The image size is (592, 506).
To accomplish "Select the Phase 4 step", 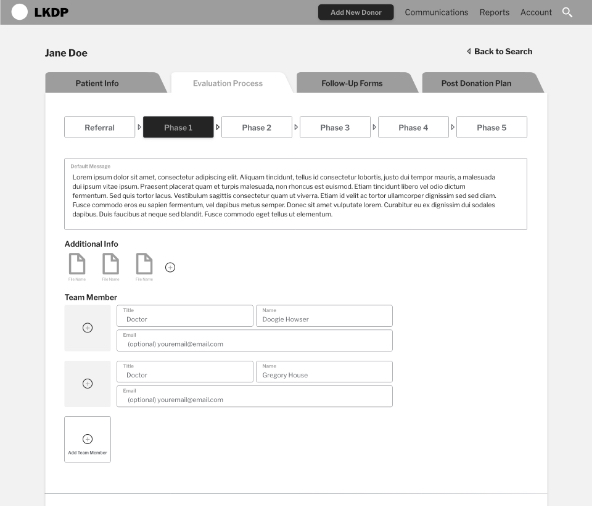I will [413, 127].
